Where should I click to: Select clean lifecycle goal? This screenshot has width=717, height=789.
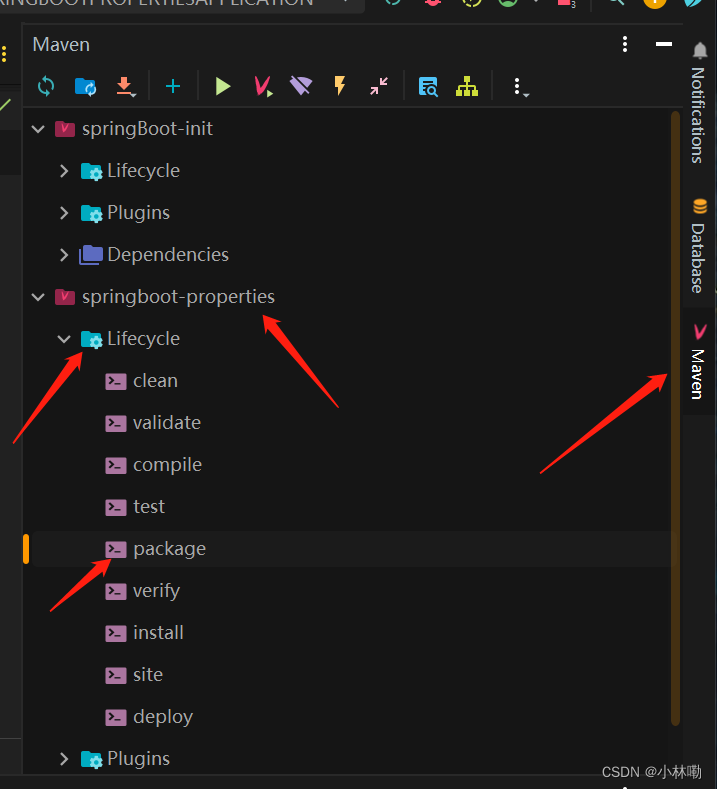coord(155,381)
